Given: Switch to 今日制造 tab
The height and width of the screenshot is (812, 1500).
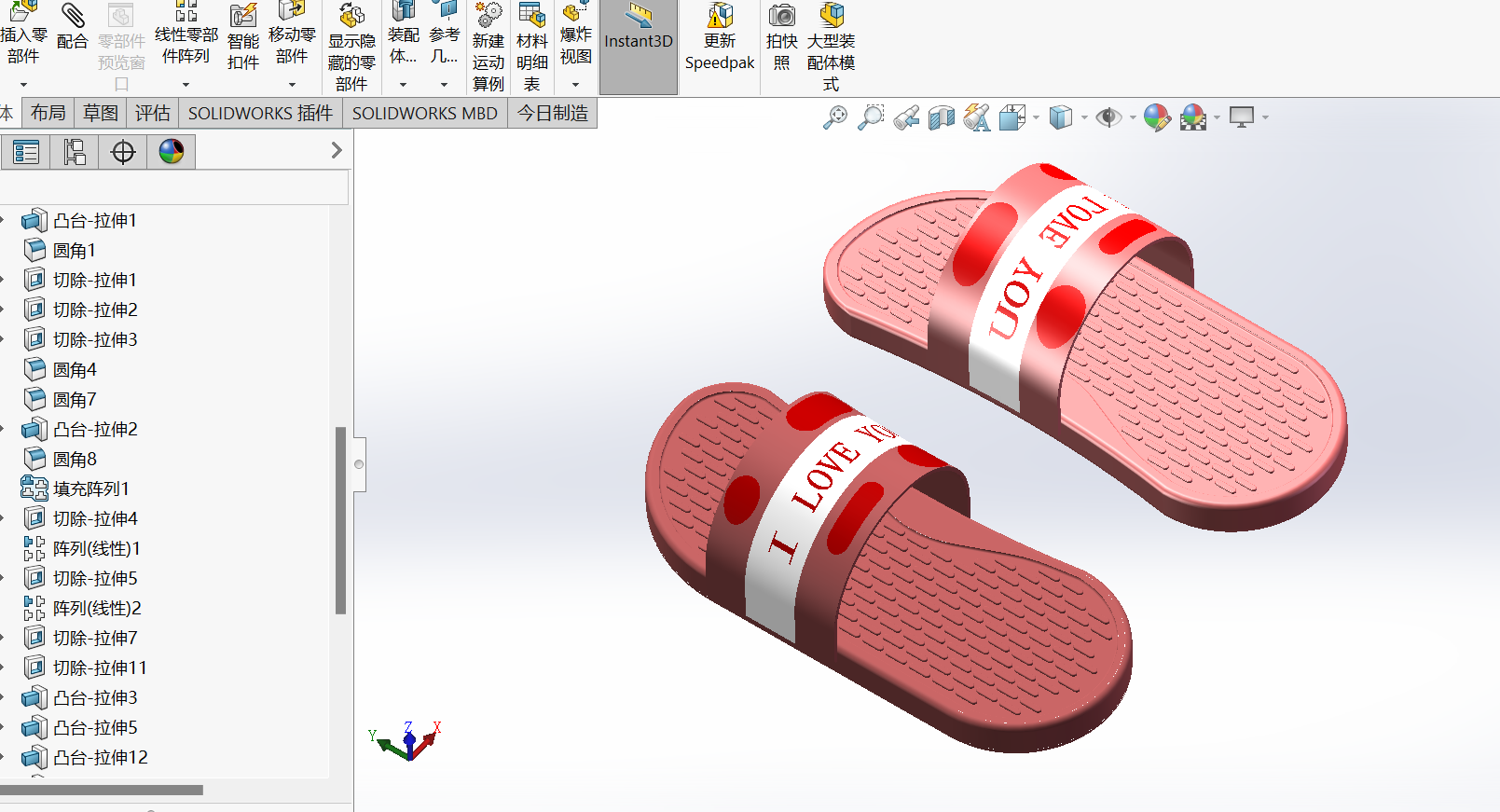Looking at the screenshot, I should [x=553, y=113].
